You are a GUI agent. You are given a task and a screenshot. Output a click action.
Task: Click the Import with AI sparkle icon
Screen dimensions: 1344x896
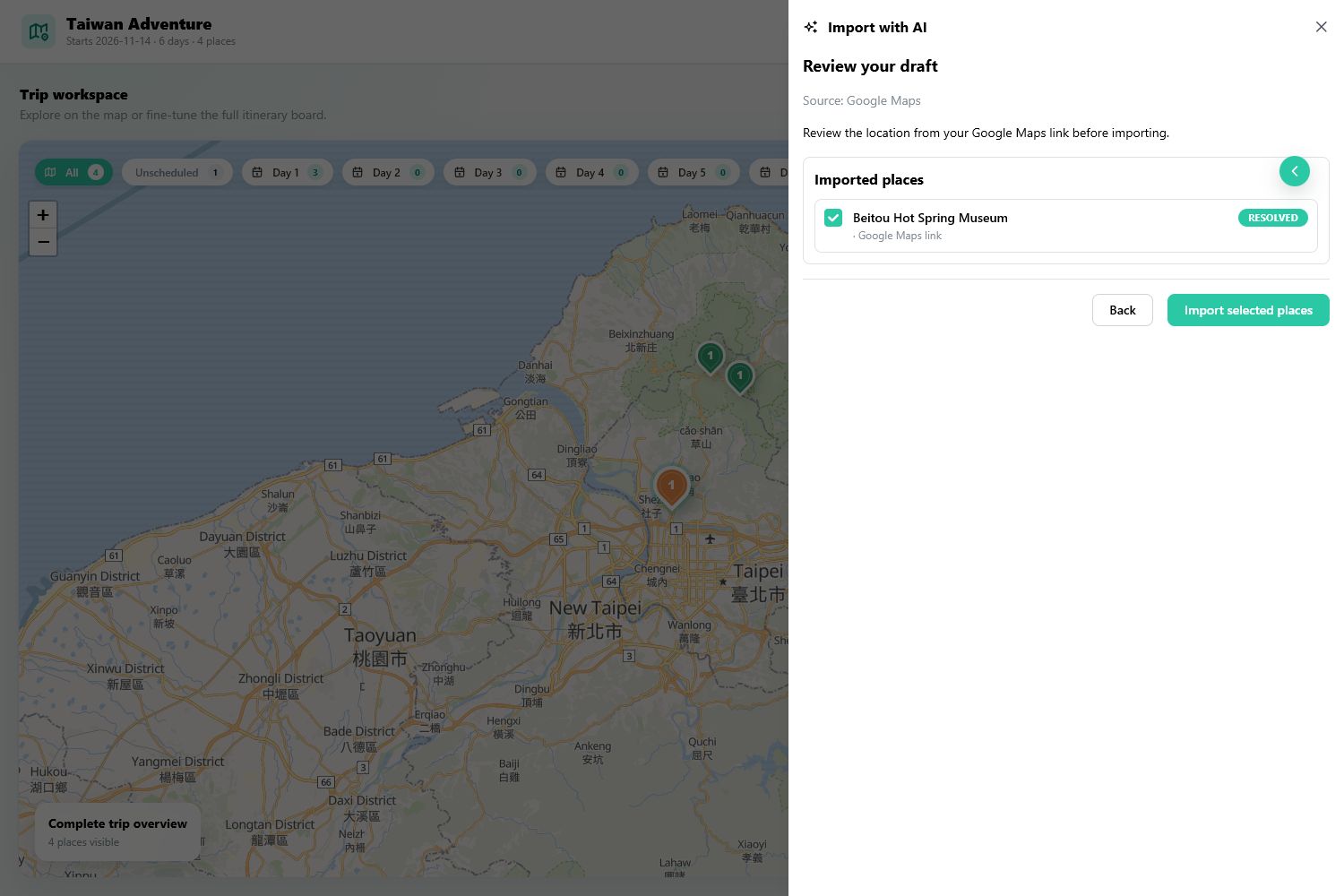tap(811, 27)
